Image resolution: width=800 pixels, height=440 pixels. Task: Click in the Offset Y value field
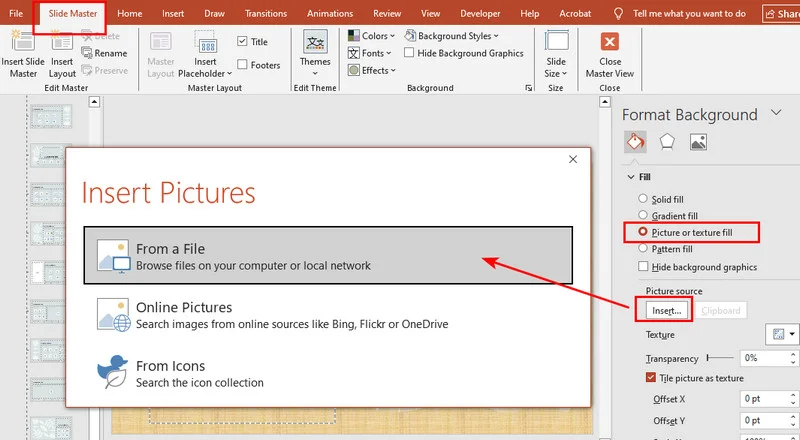pyautogui.click(x=764, y=421)
